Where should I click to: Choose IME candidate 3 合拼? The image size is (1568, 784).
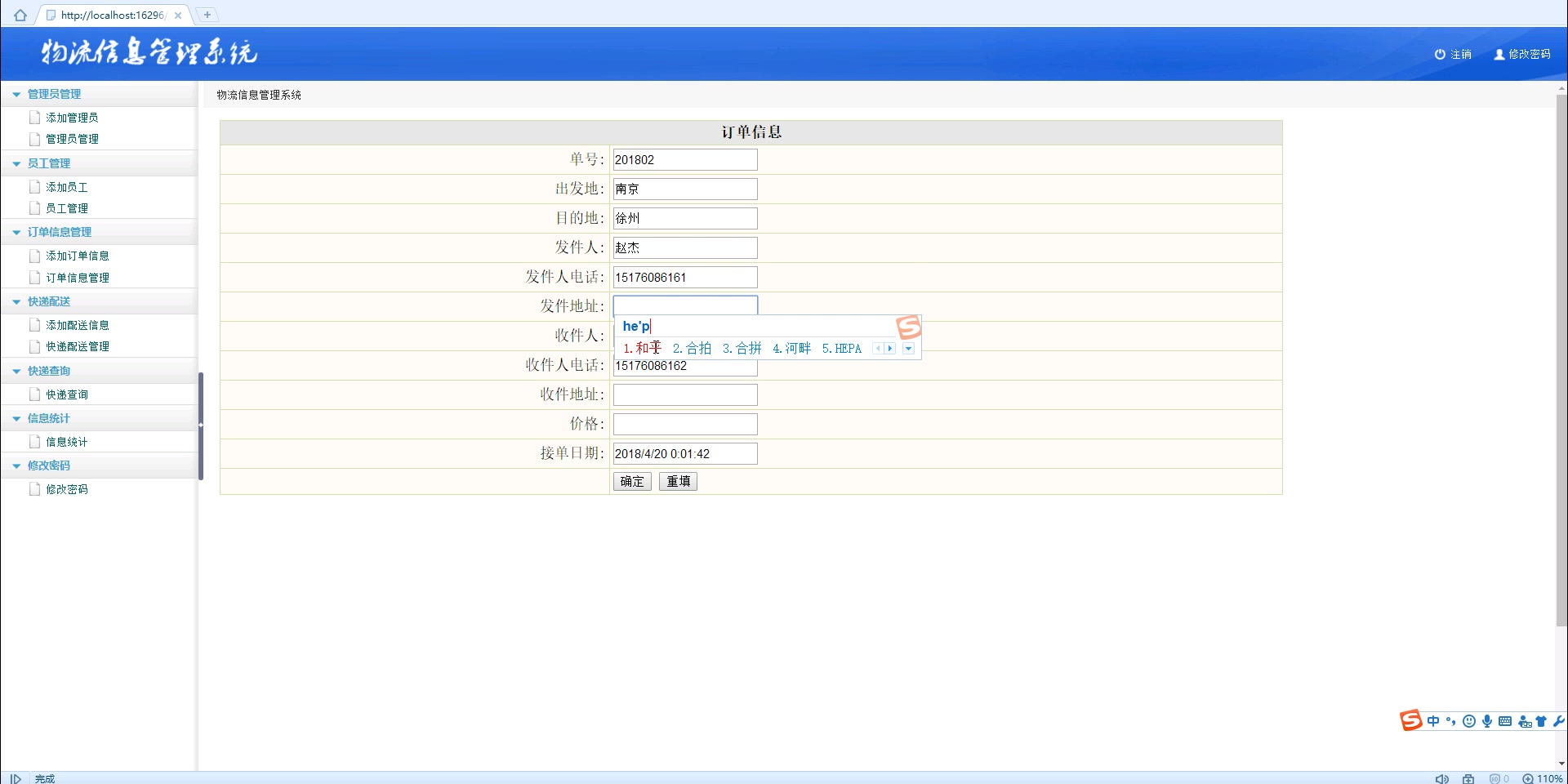(x=742, y=349)
